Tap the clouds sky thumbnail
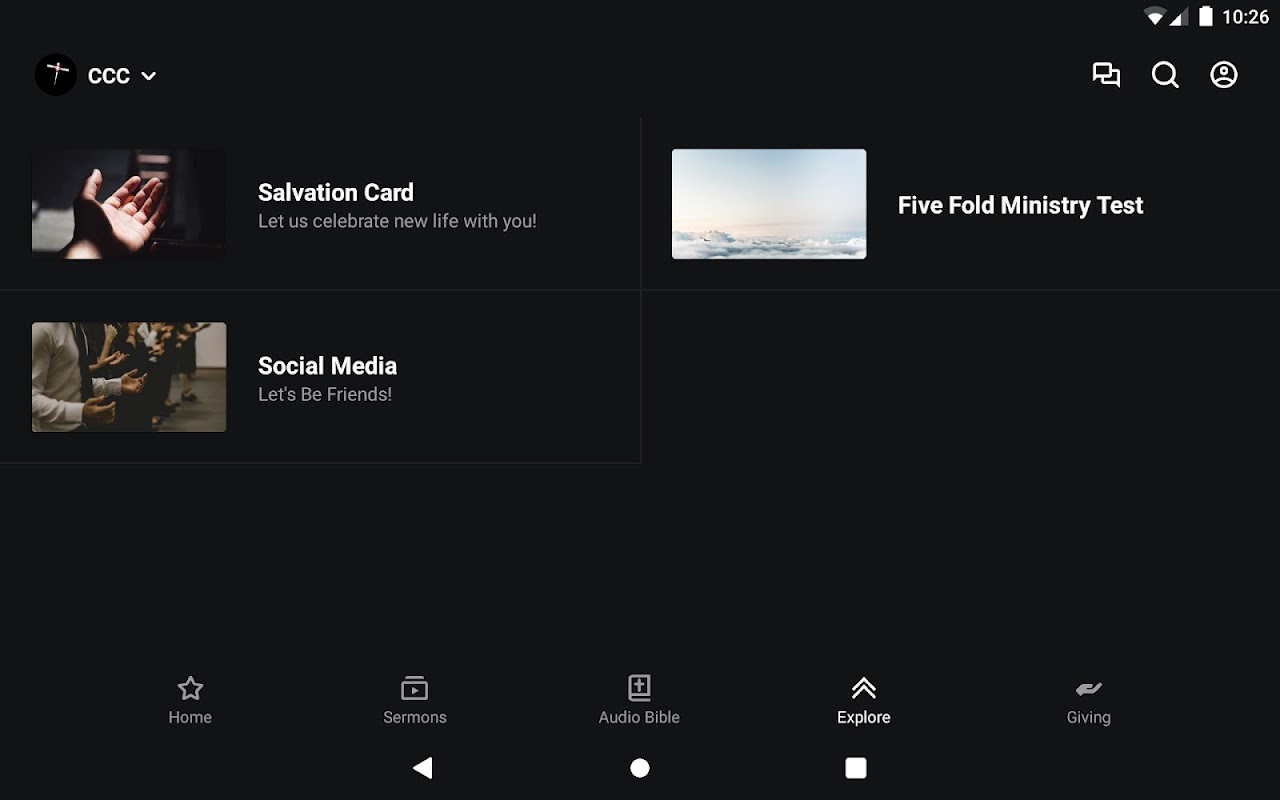 [x=769, y=204]
